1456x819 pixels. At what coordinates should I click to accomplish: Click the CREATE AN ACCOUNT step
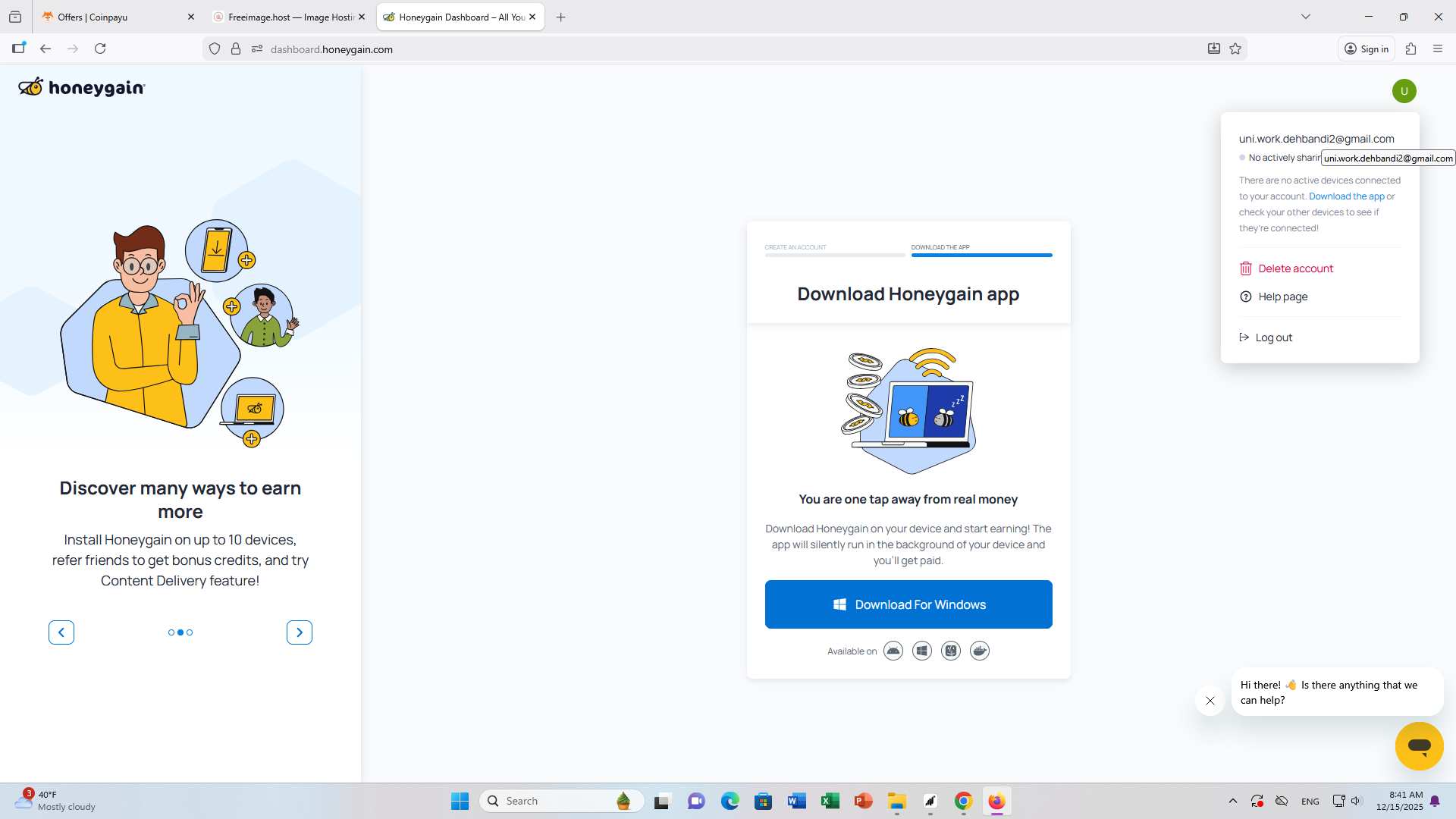[x=835, y=250]
